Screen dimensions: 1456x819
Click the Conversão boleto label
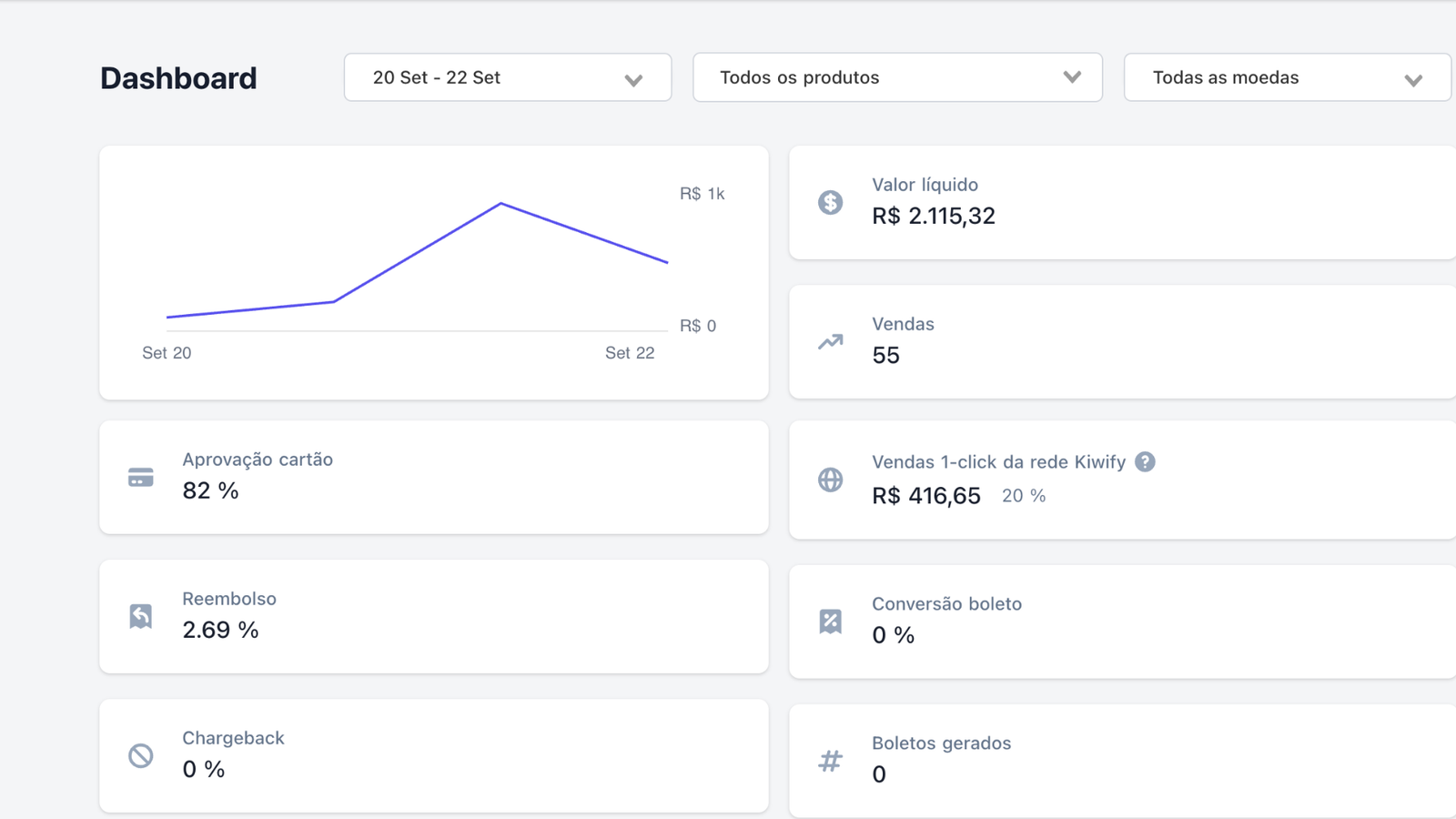coord(946,604)
